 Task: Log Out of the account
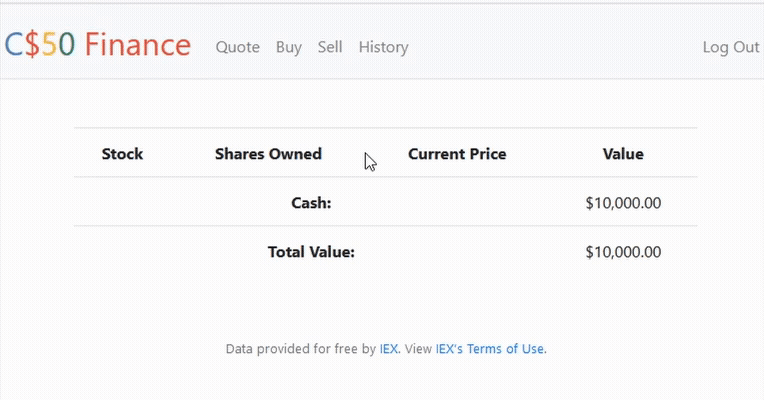coord(730,47)
